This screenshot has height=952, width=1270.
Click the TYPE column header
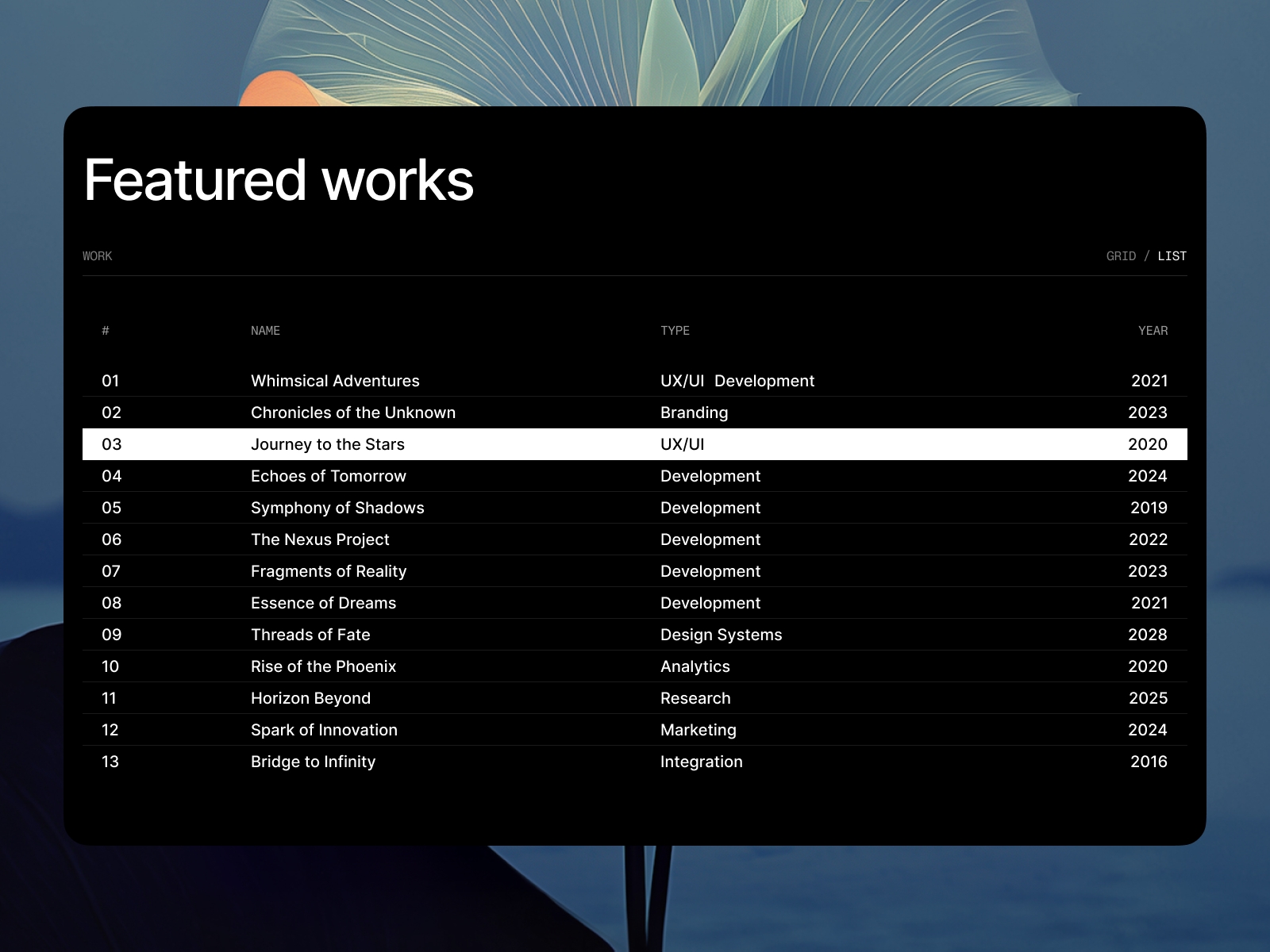point(675,331)
